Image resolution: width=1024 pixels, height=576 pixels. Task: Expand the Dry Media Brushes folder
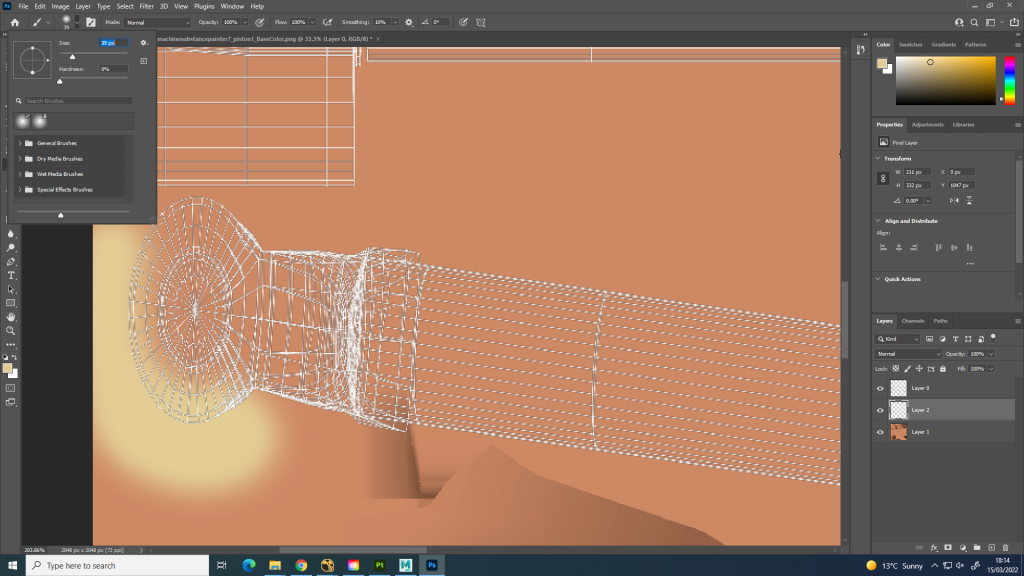coord(20,159)
